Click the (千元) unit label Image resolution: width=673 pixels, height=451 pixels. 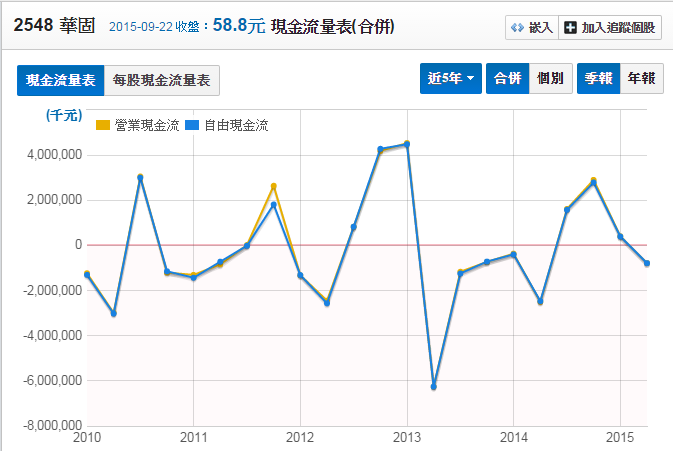click(64, 115)
